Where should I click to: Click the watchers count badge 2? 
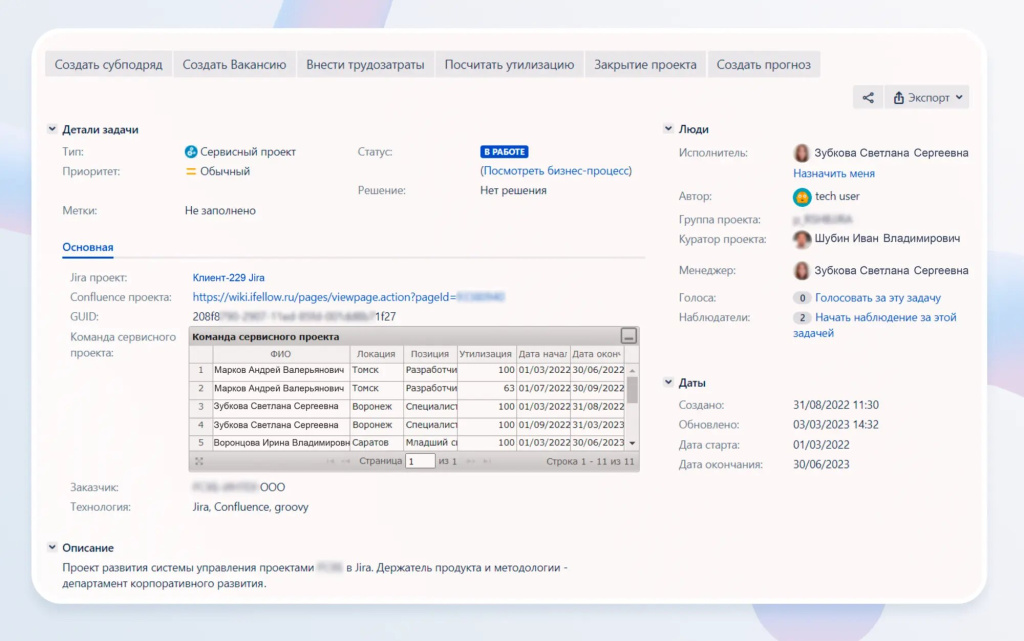(x=802, y=318)
